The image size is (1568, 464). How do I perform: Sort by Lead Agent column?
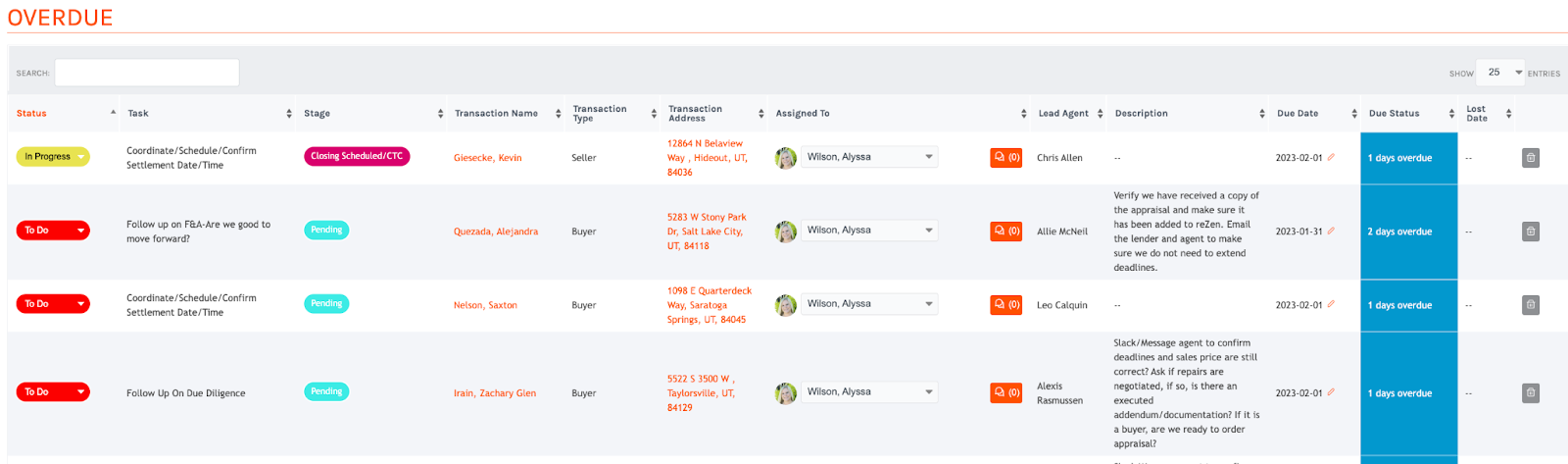tap(1069, 114)
